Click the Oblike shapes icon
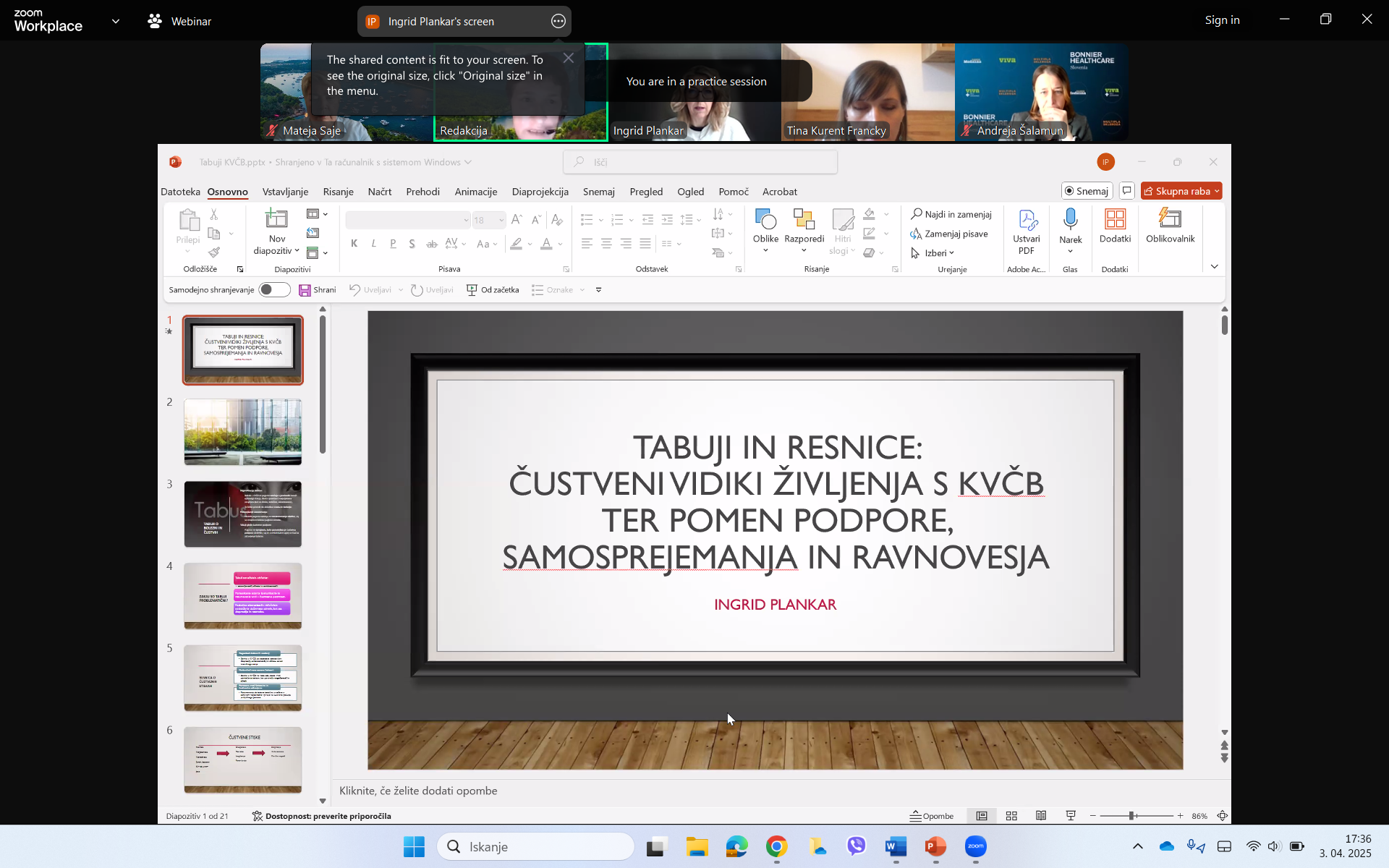Screen dimensions: 1389x868 [x=765, y=218]
